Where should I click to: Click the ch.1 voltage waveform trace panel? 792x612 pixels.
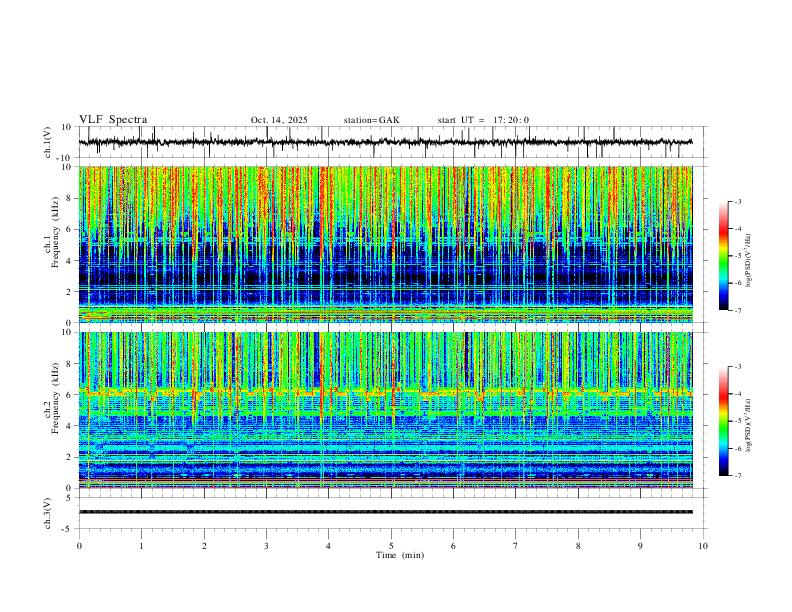point(392,142)
